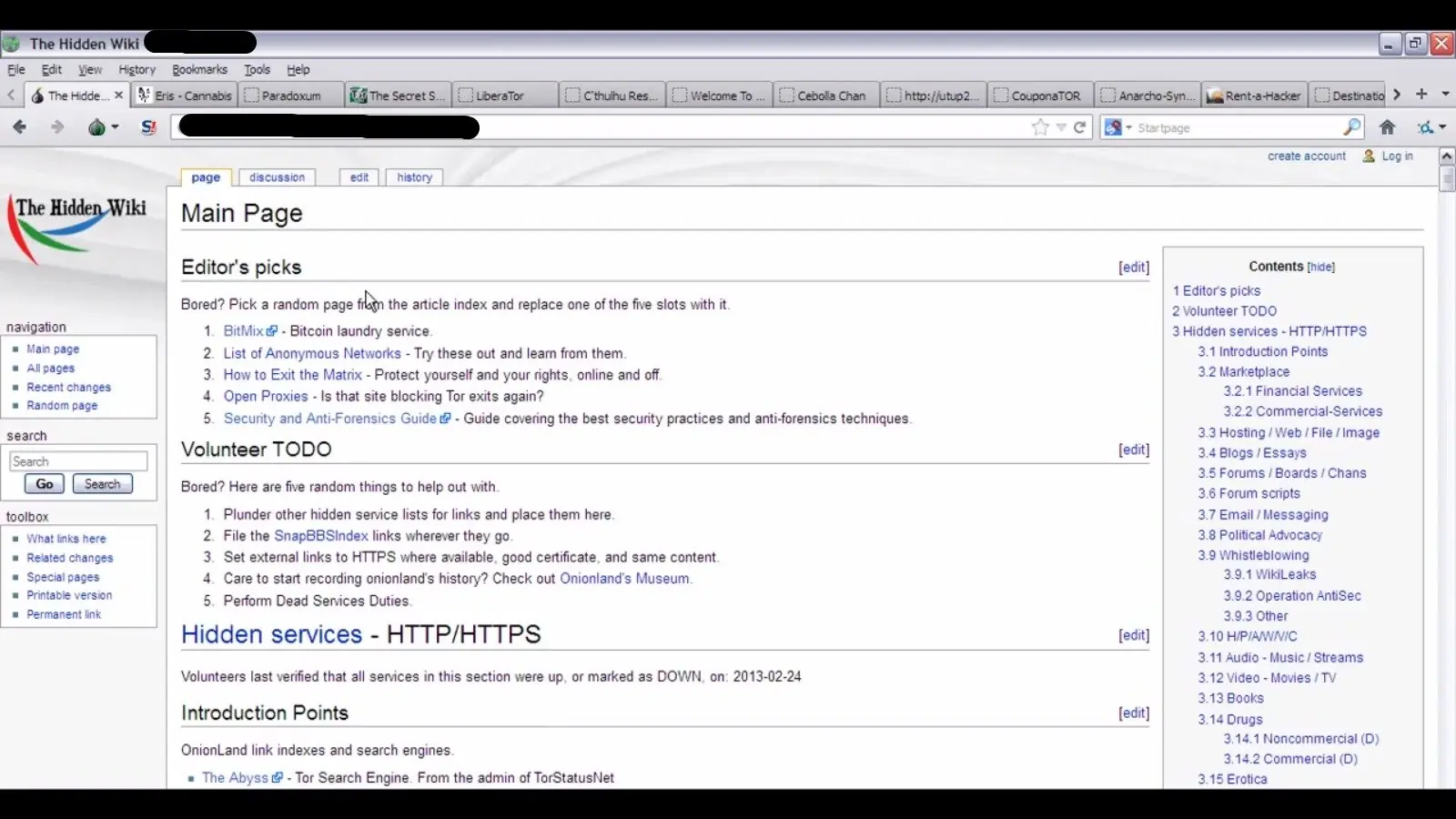Open Special pages in toolbox
The image size is (1456, 819).
[63, 577]
